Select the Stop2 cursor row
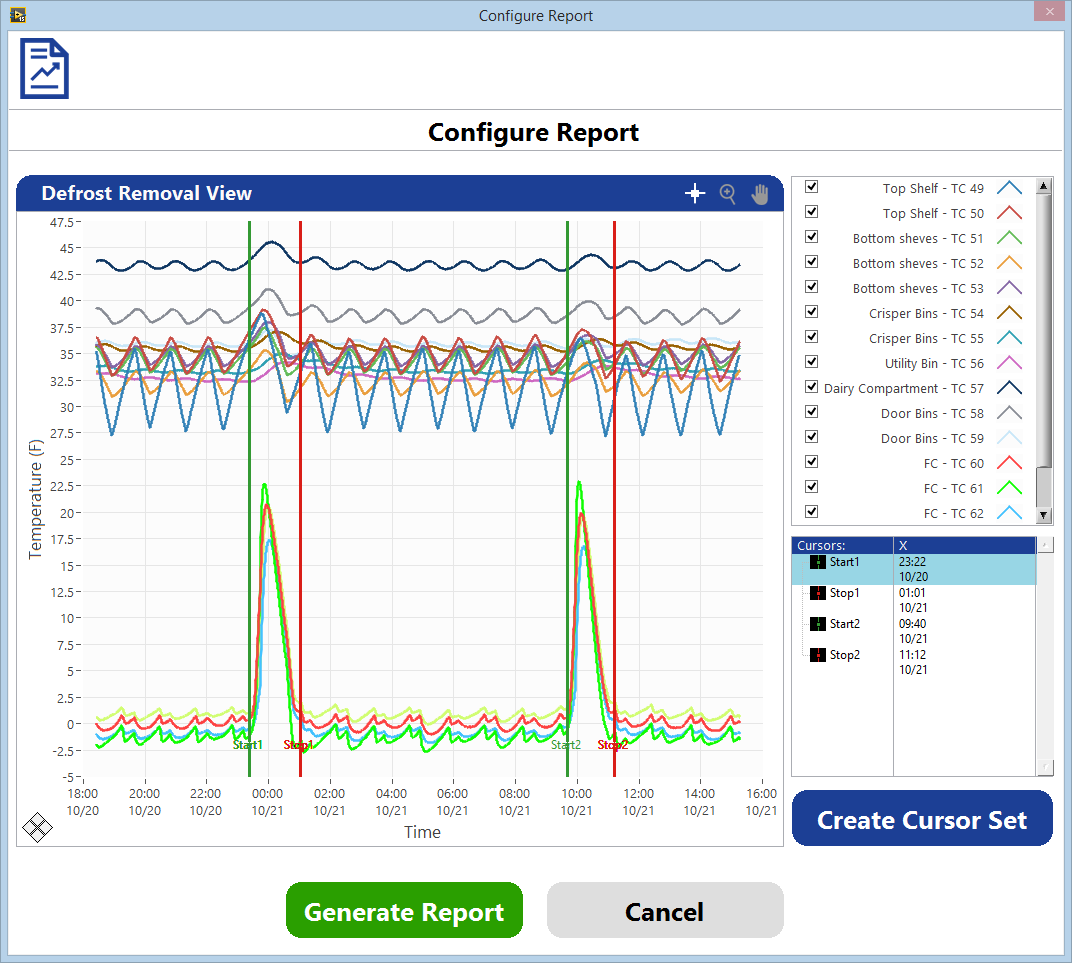1072x963 pixels. [913, 662]
